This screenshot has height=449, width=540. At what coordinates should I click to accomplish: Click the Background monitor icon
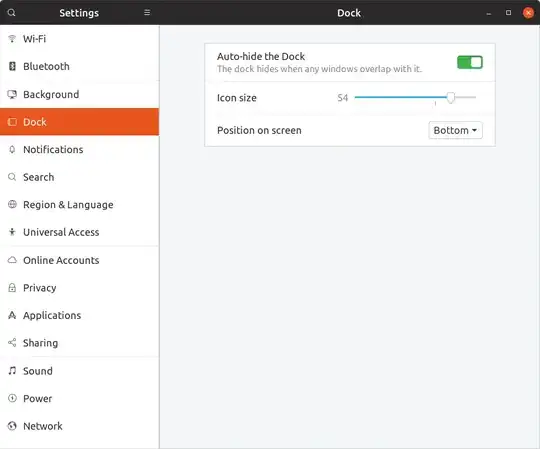click(x=12, y=94)
